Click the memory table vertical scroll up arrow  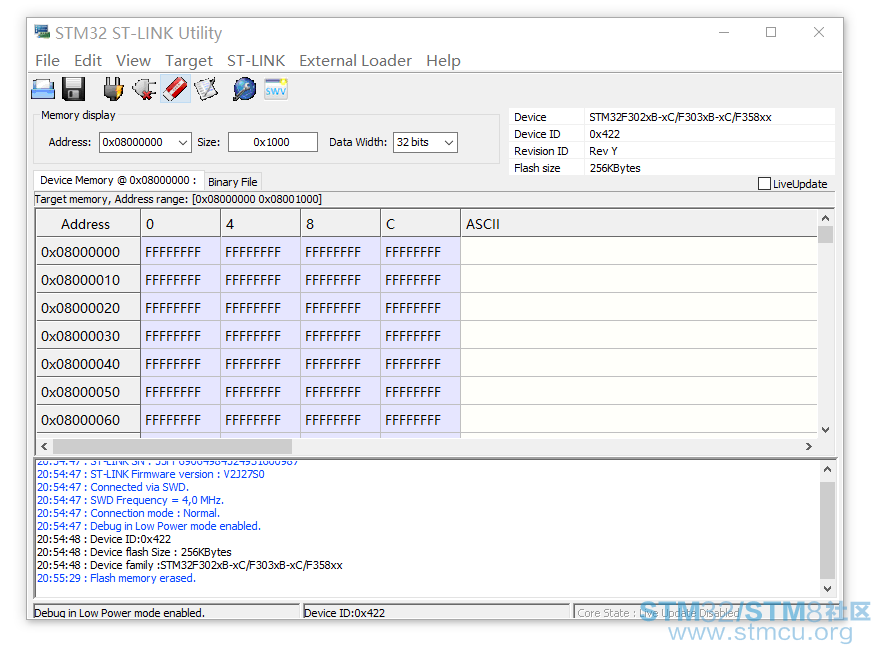(826, 218)
